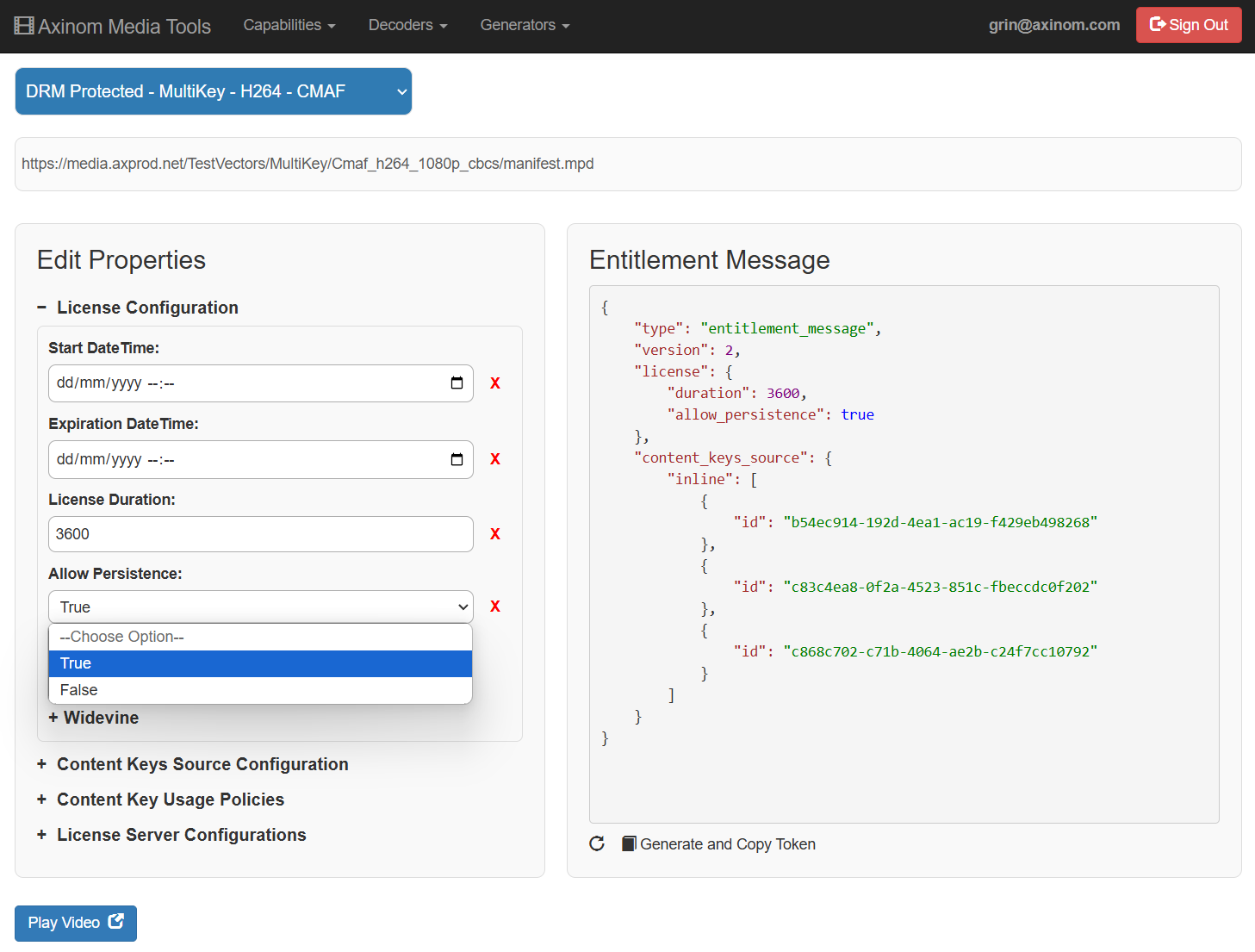Clear the Expiration DateTime with red X
The image size is (1255, 952).
pos(495,459)
